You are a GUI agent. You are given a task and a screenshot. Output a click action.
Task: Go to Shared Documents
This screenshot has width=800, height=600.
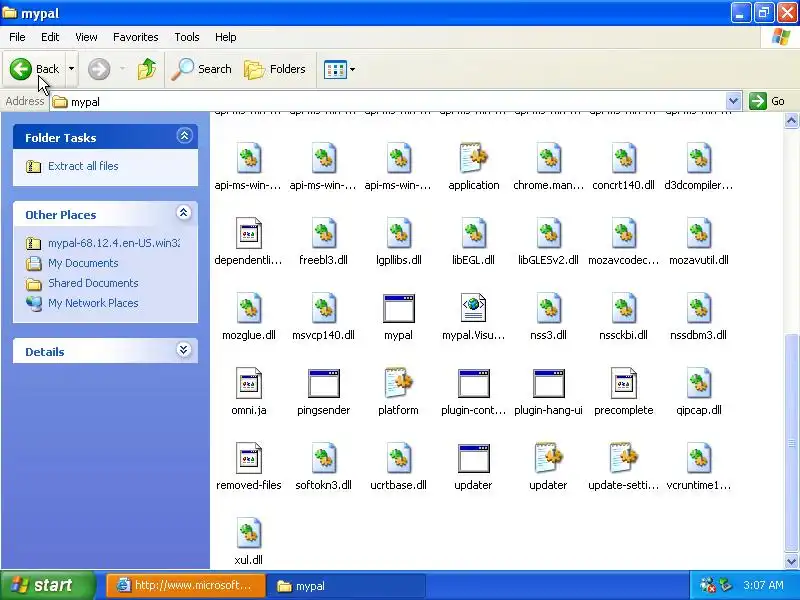(x=93, y=283)
